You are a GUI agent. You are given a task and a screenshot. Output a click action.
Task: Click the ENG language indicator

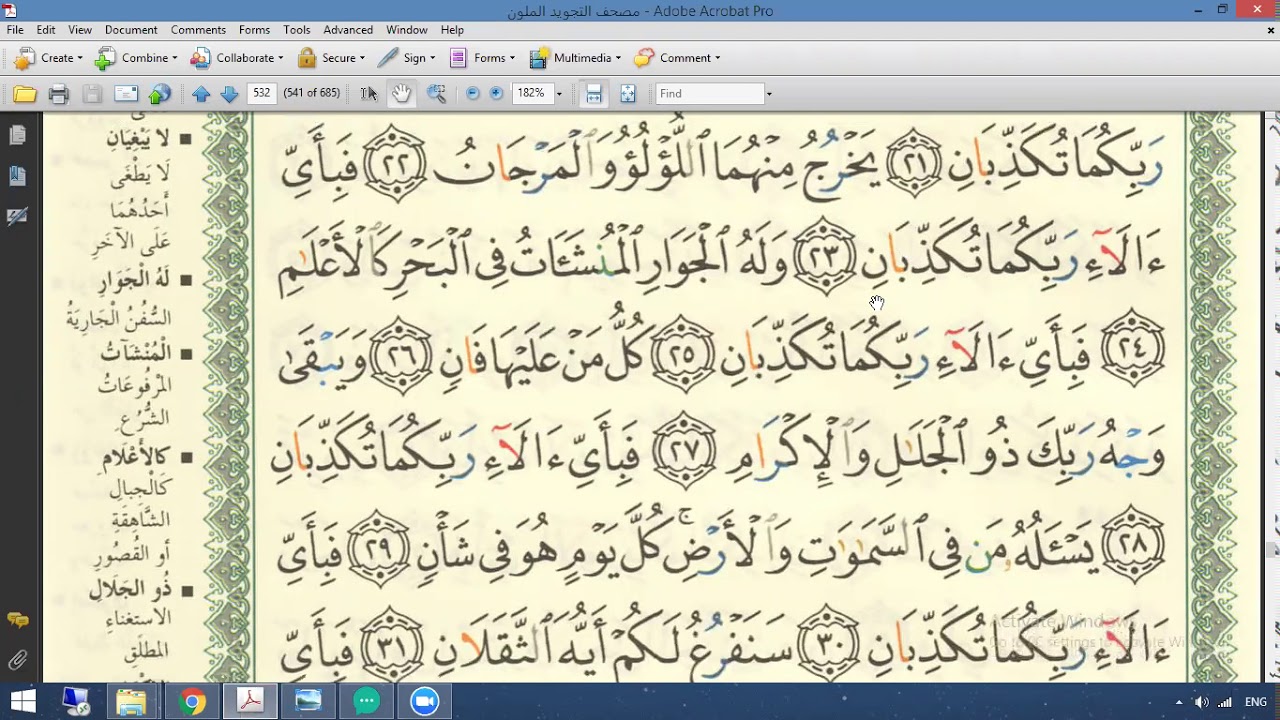click(x=1256, y=702)
